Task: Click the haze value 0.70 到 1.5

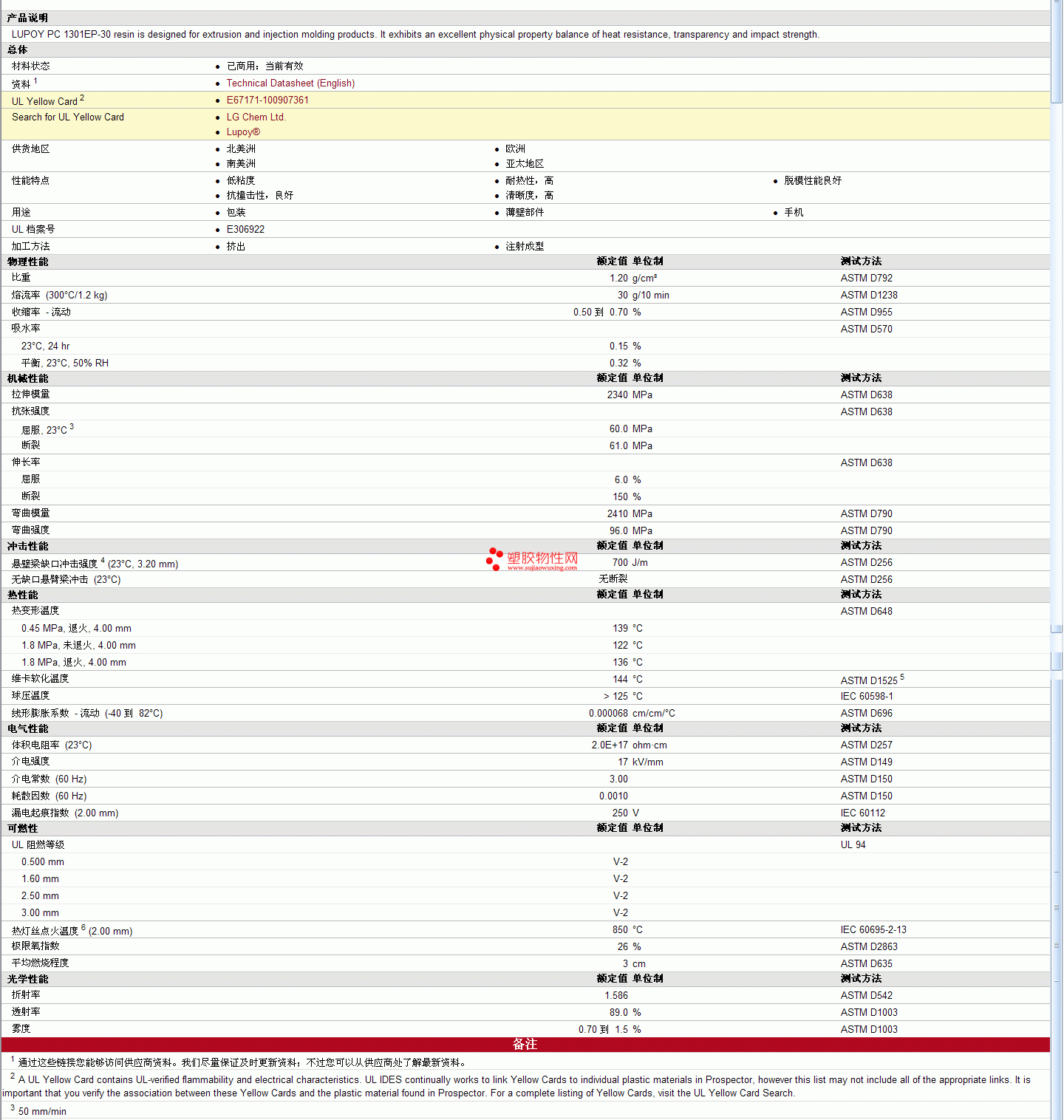Action: [603, 1030]
